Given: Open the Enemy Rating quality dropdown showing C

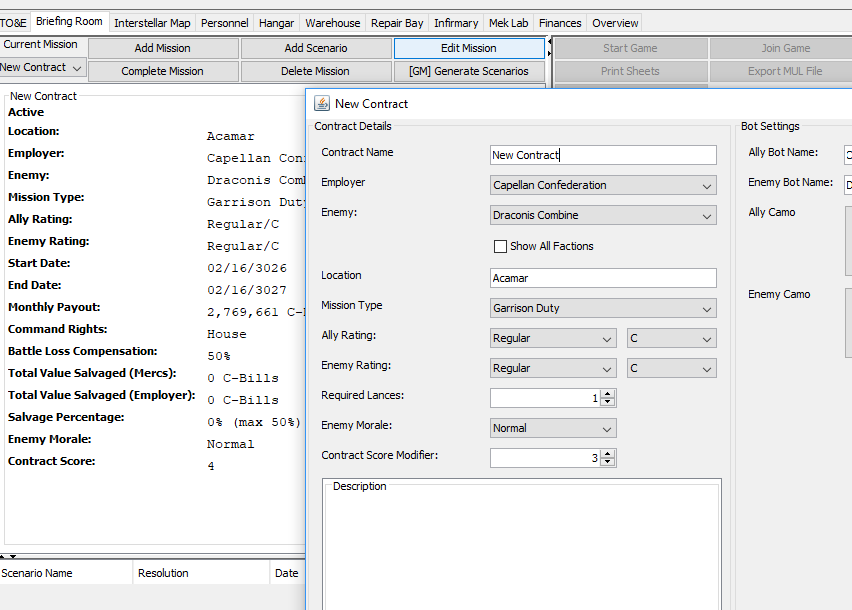Looking at the screenshot, I should (x=672, y=368).
